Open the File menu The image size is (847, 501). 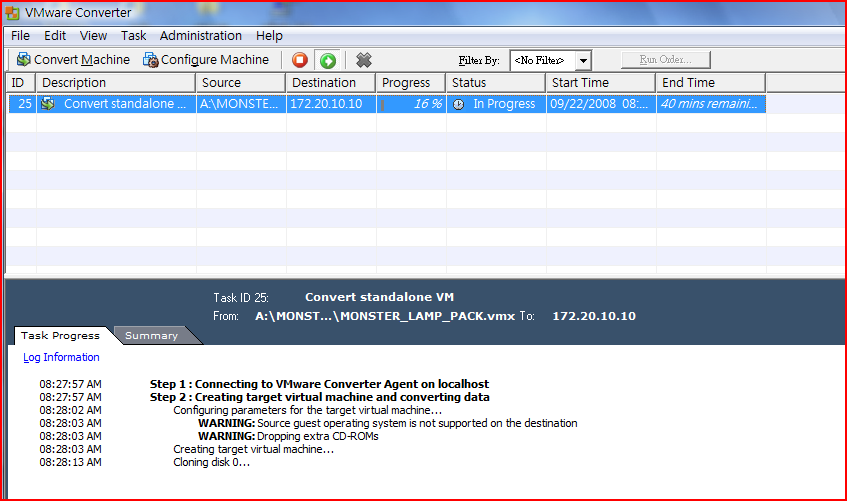21,36
